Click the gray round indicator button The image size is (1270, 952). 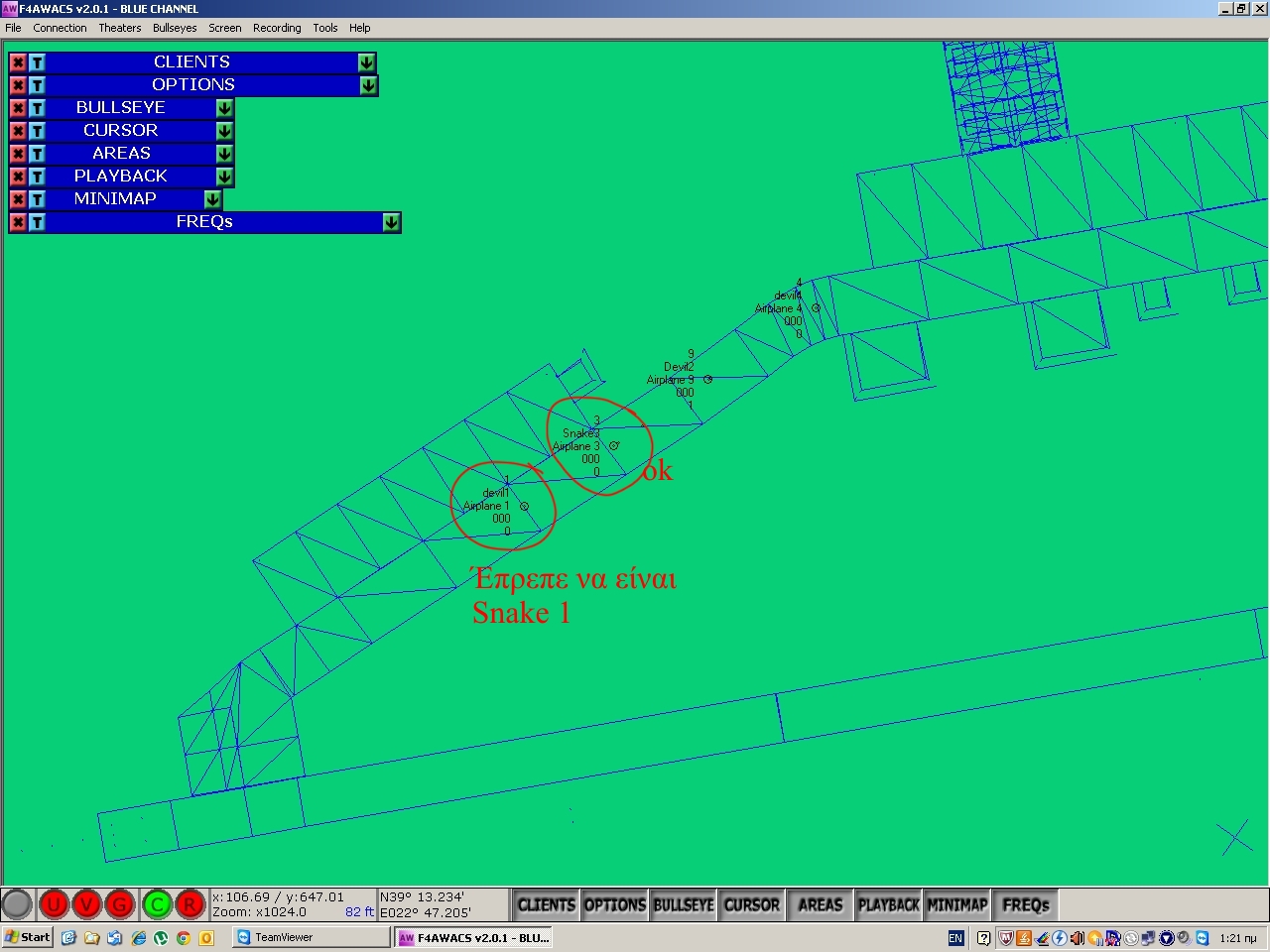point(17,904)
